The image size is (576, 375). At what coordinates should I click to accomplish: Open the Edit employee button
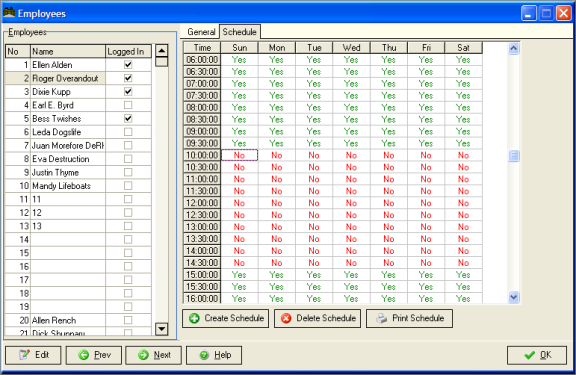[x=33, y=355]
